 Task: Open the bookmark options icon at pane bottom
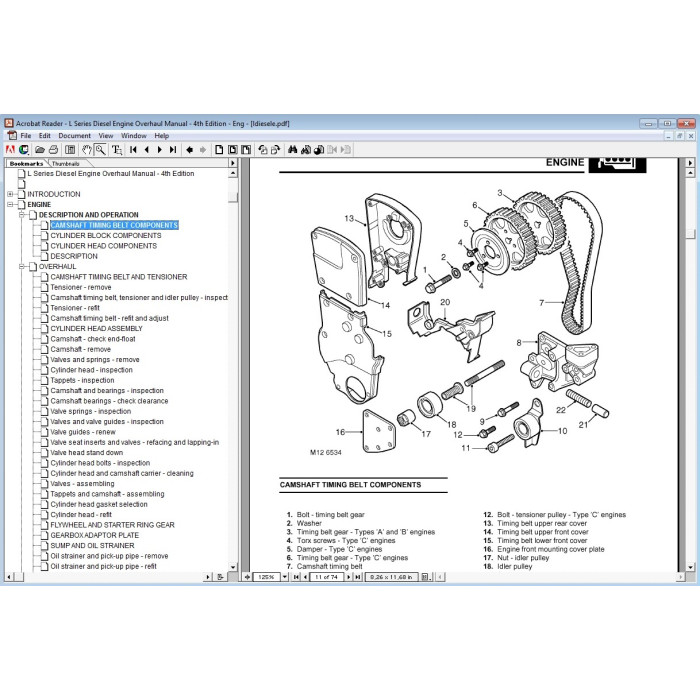pos(220,577)
